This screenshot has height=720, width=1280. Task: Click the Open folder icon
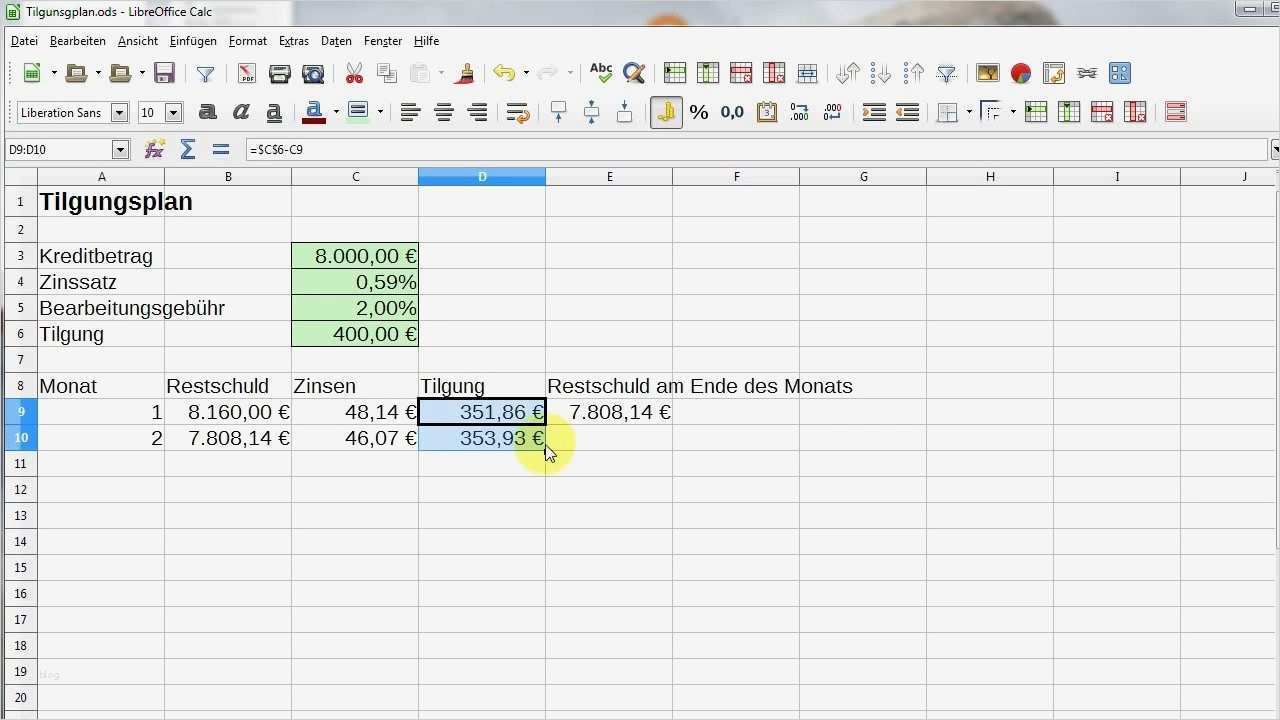pyautogui.click(x=76, y=73)
